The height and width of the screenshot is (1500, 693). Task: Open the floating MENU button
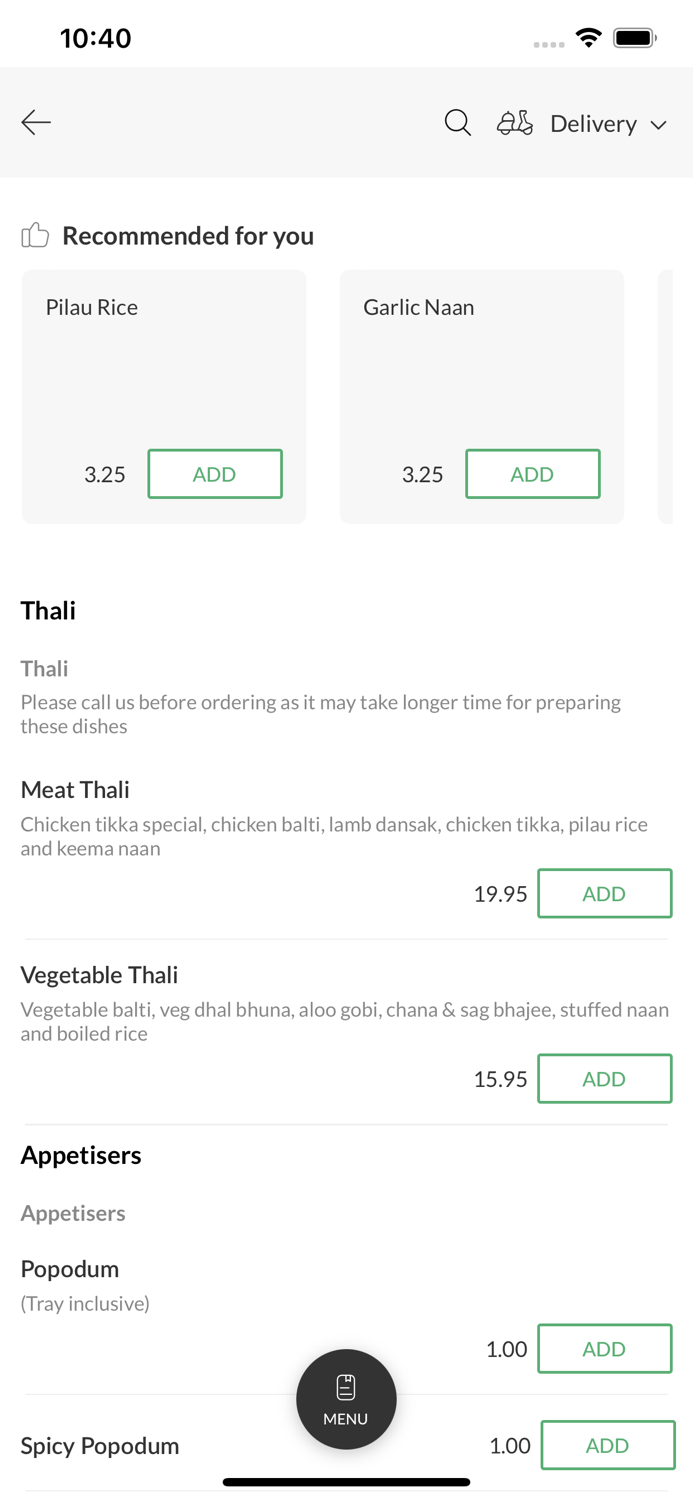coord(346,1397)
